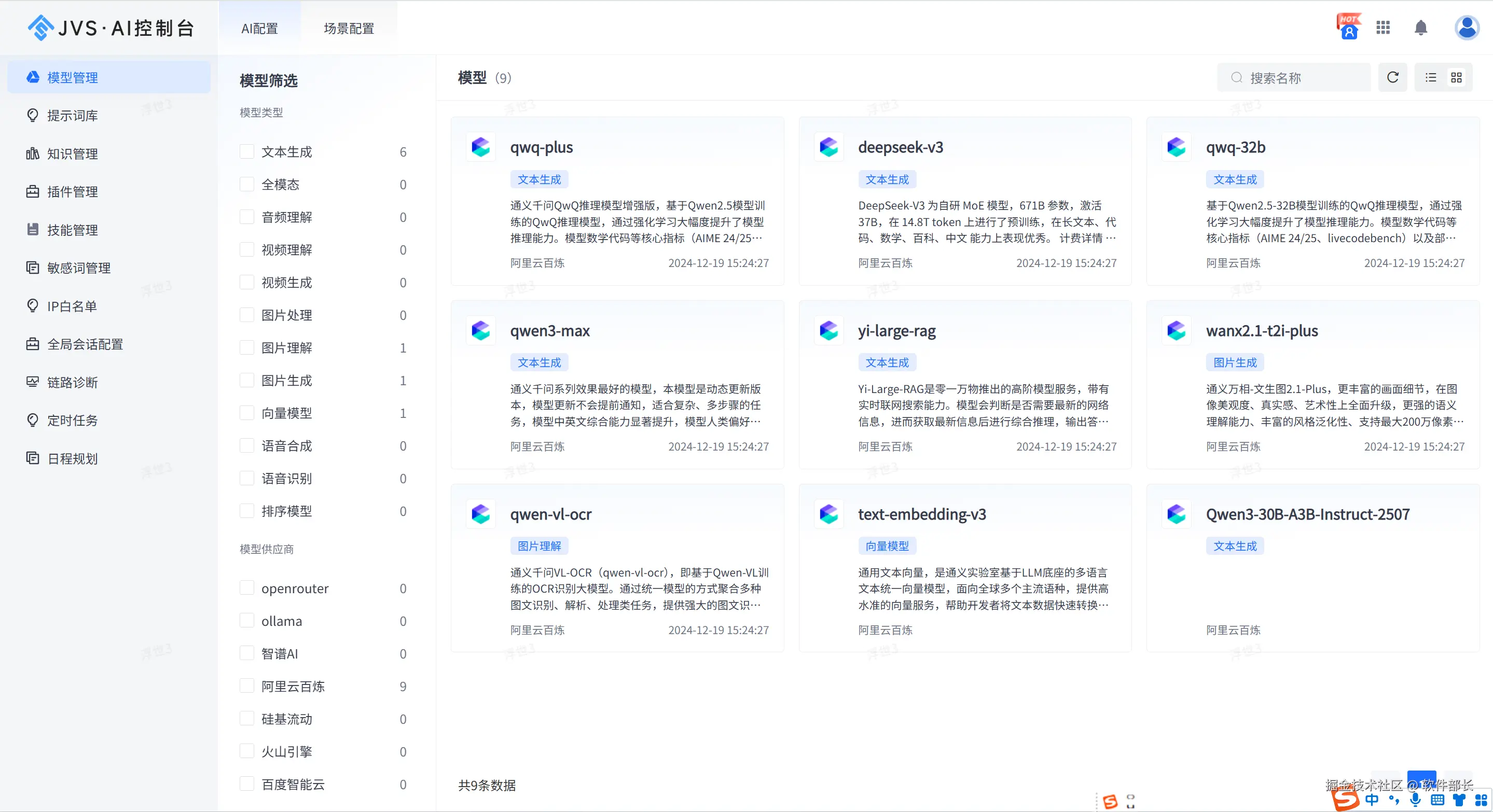Select the AI配置 tab
1493x812 pixels.
260,29
